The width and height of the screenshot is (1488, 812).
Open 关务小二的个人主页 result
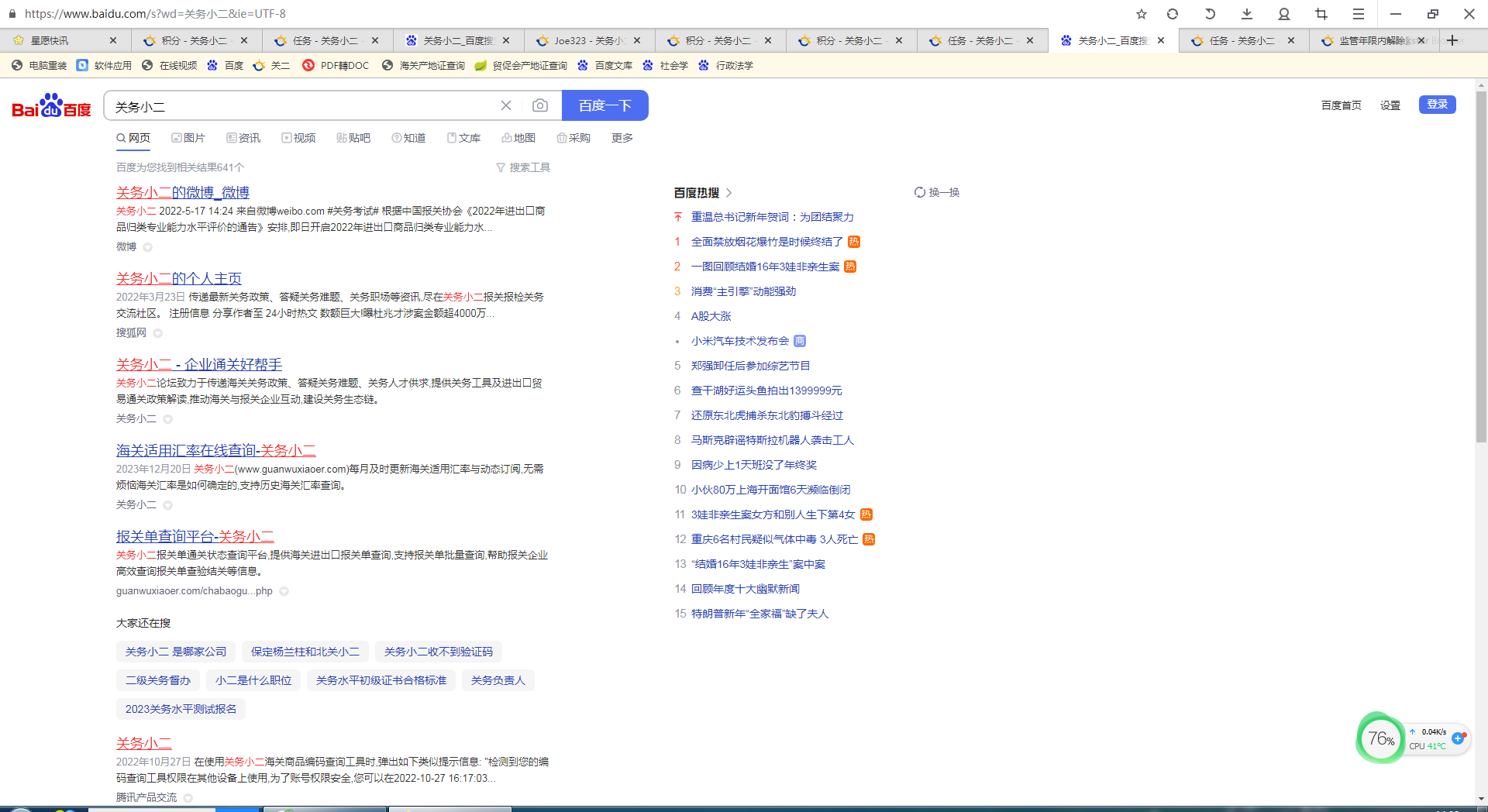click(179, 278)
